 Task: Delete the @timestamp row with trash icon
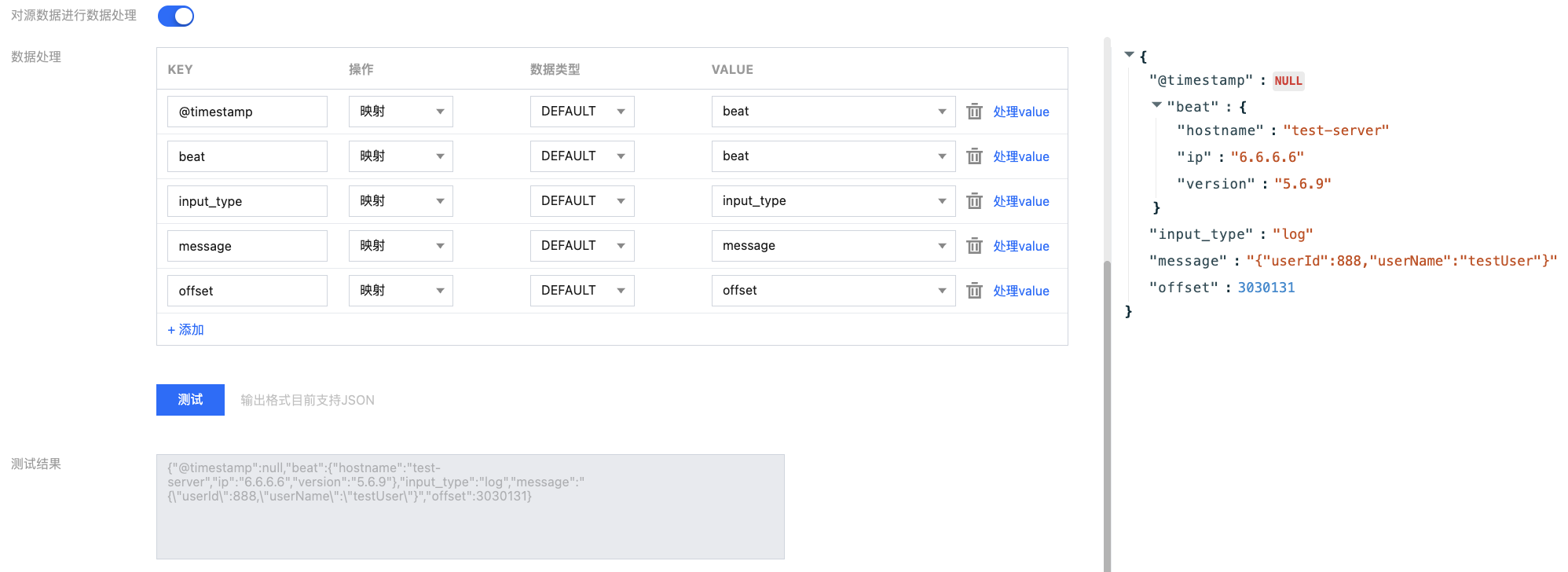[x=974, y=112]
